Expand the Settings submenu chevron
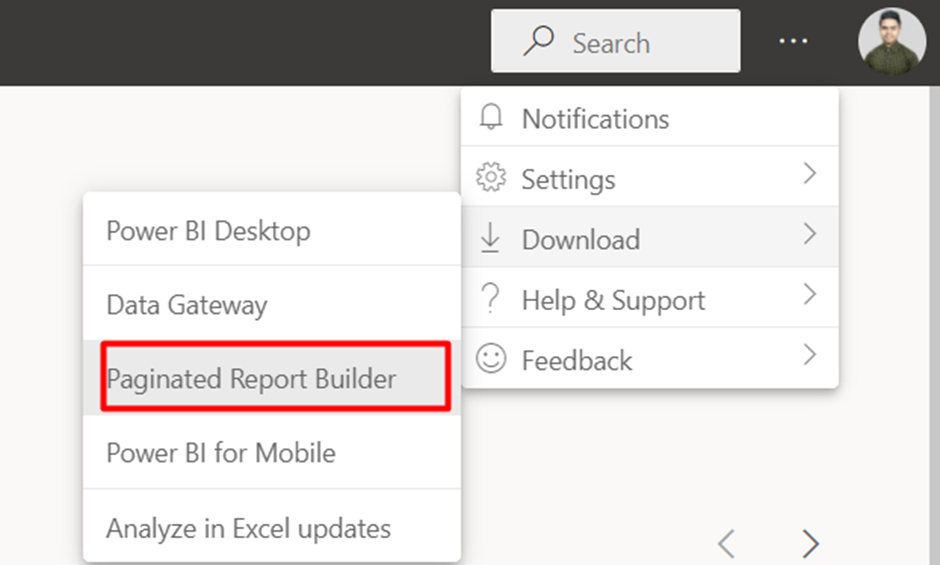 pos(810,173)
